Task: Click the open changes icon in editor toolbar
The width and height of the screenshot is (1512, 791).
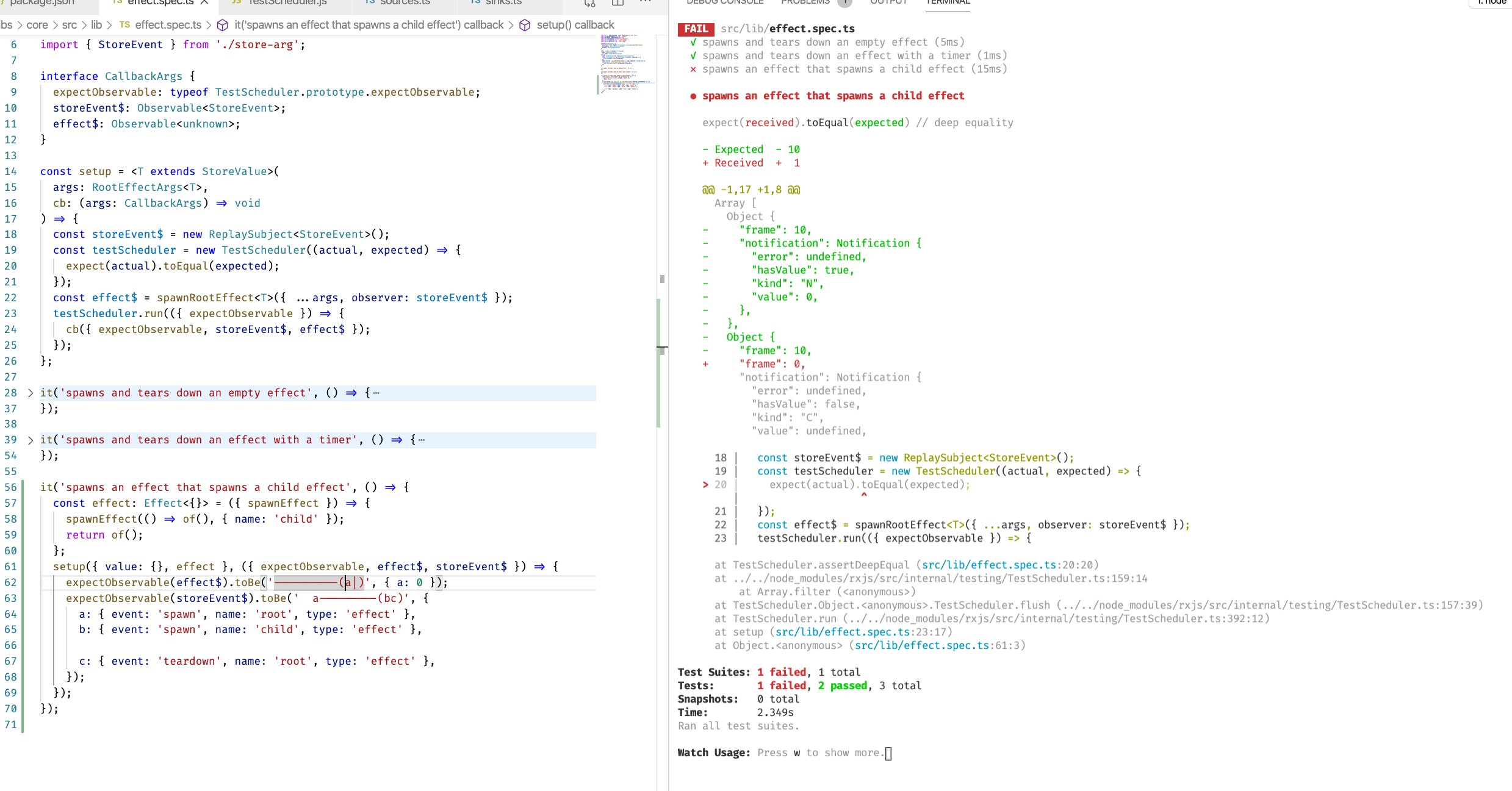Action: coord(589,2)
